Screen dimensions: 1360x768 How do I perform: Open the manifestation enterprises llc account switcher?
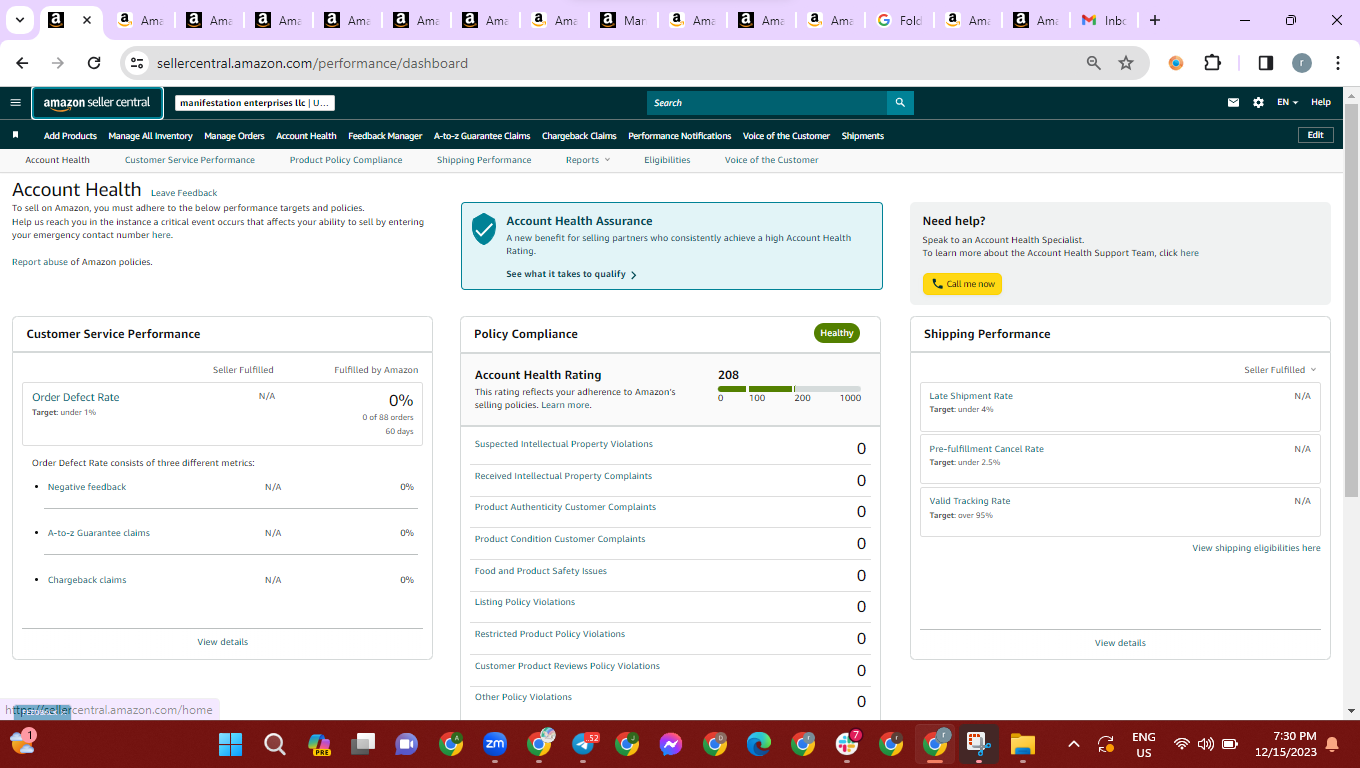[x=255, y=102]
